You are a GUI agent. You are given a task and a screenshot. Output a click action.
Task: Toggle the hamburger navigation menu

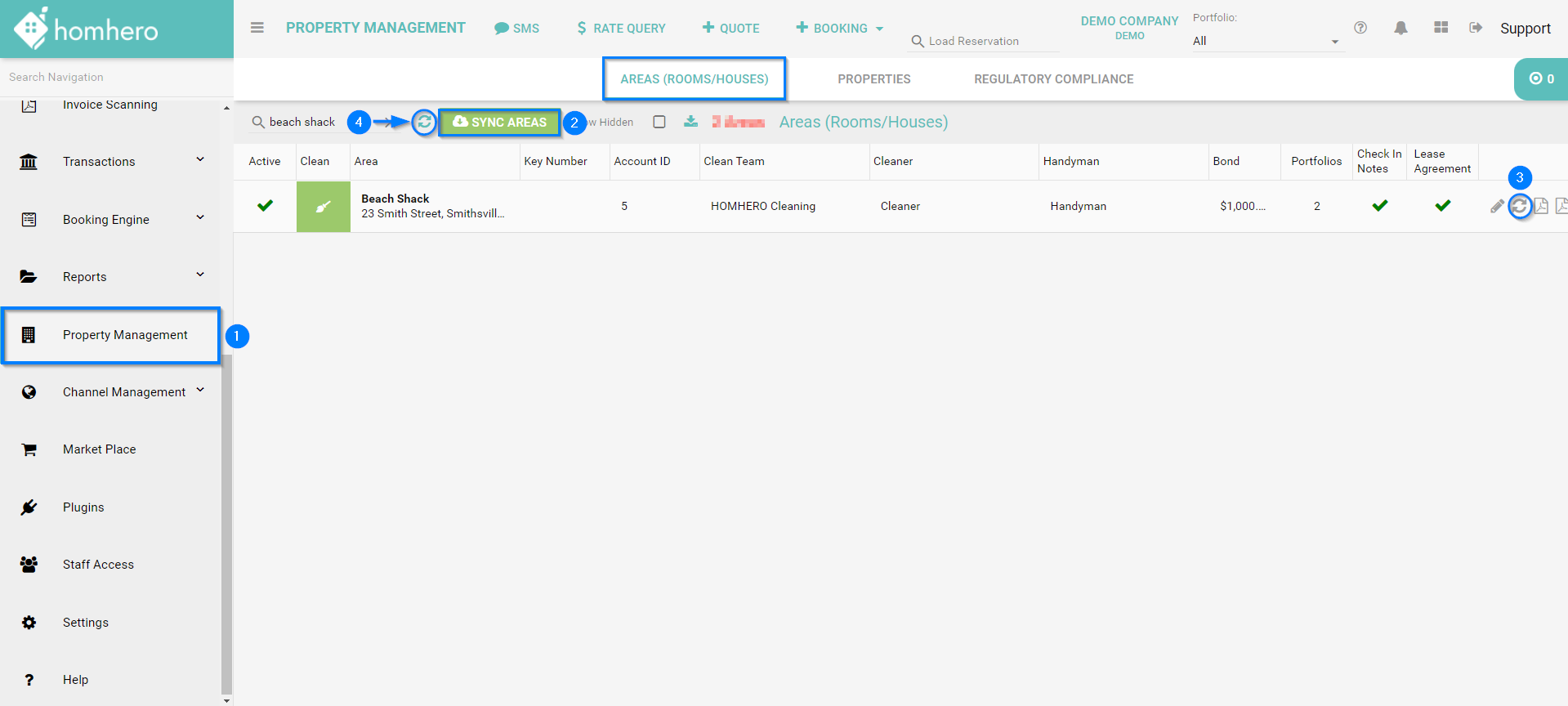[x=257, y=28]
